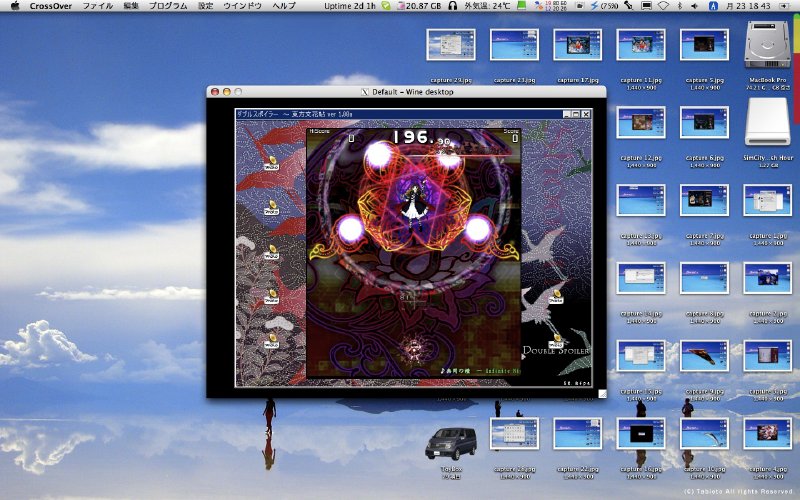
Task: Click the 外気温 24℃ temperature item
Action: tap(487, 6)
